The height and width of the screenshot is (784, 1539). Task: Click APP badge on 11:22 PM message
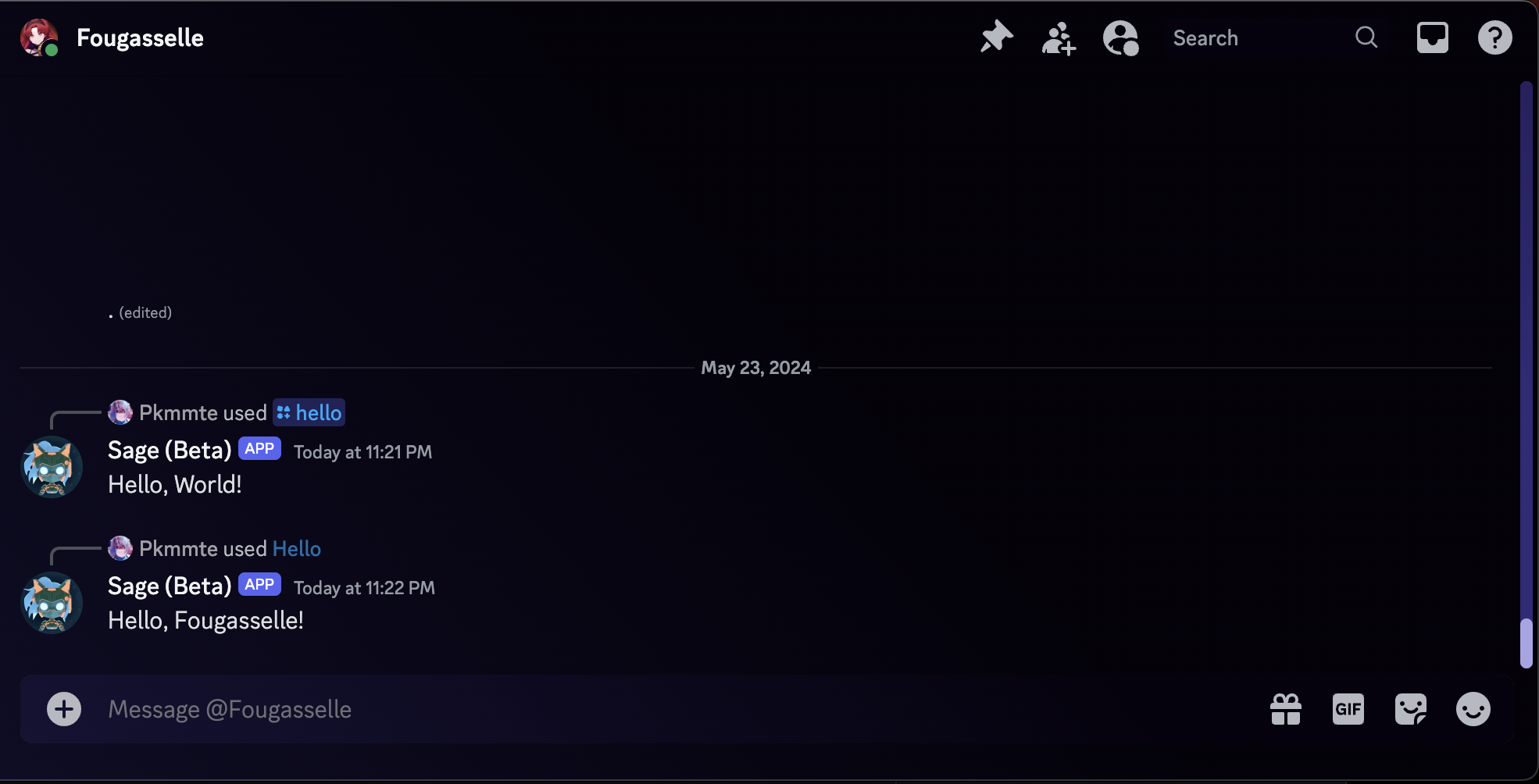point(259,585)
